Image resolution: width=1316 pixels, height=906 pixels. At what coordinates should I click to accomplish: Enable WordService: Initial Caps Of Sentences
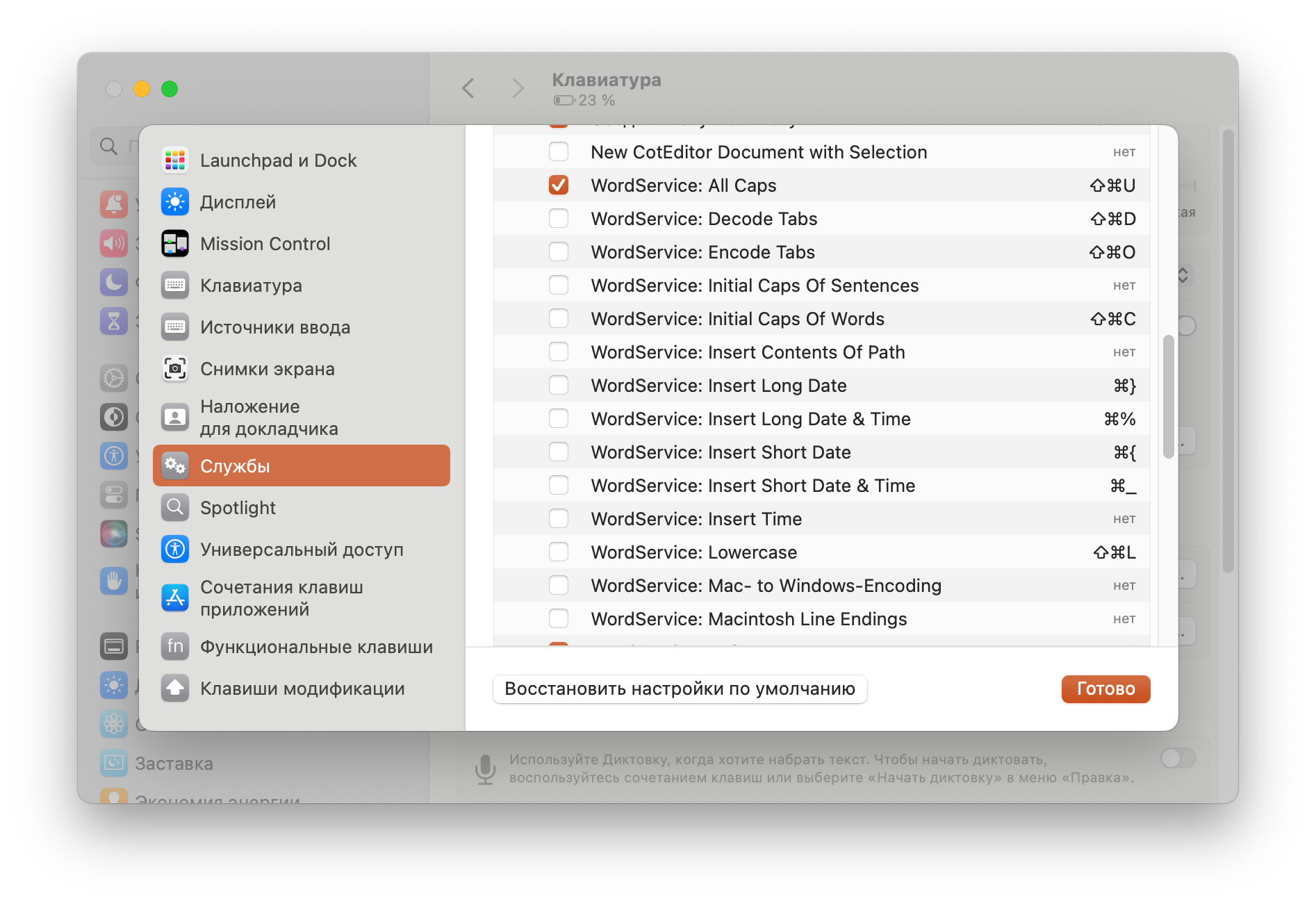click(559, 285)
